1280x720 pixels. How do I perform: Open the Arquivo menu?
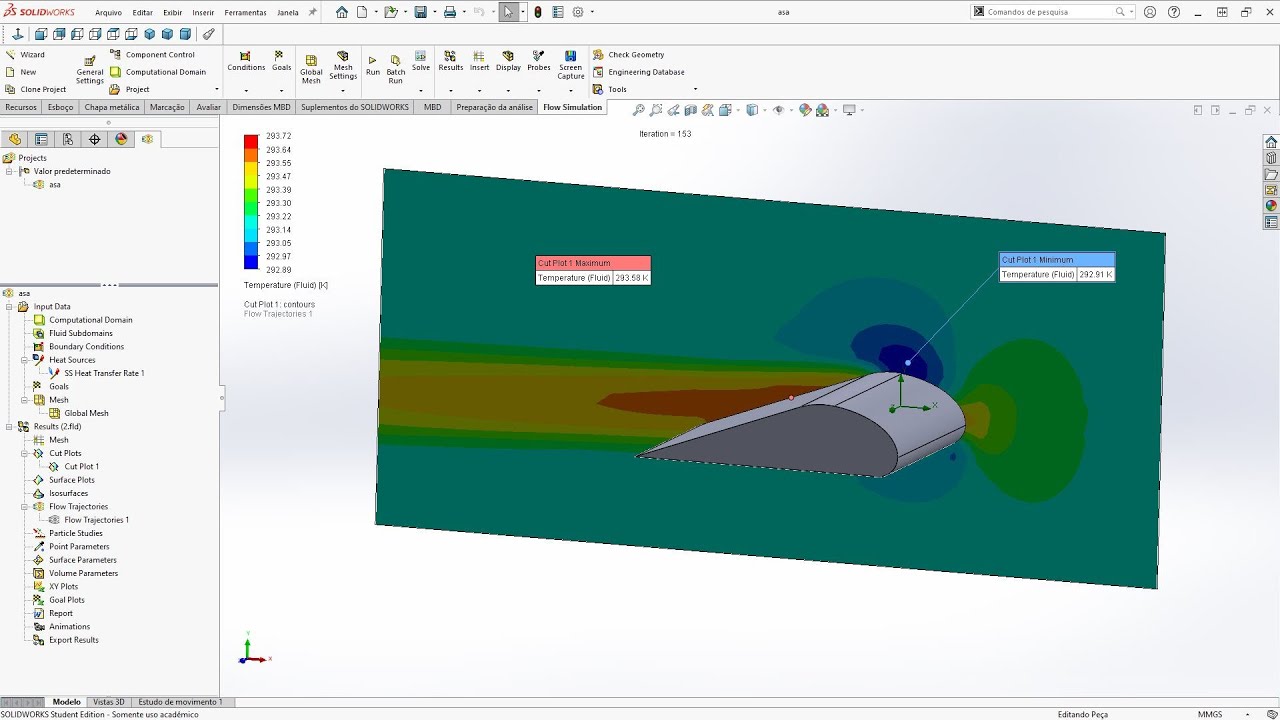[x=108, y=13]
